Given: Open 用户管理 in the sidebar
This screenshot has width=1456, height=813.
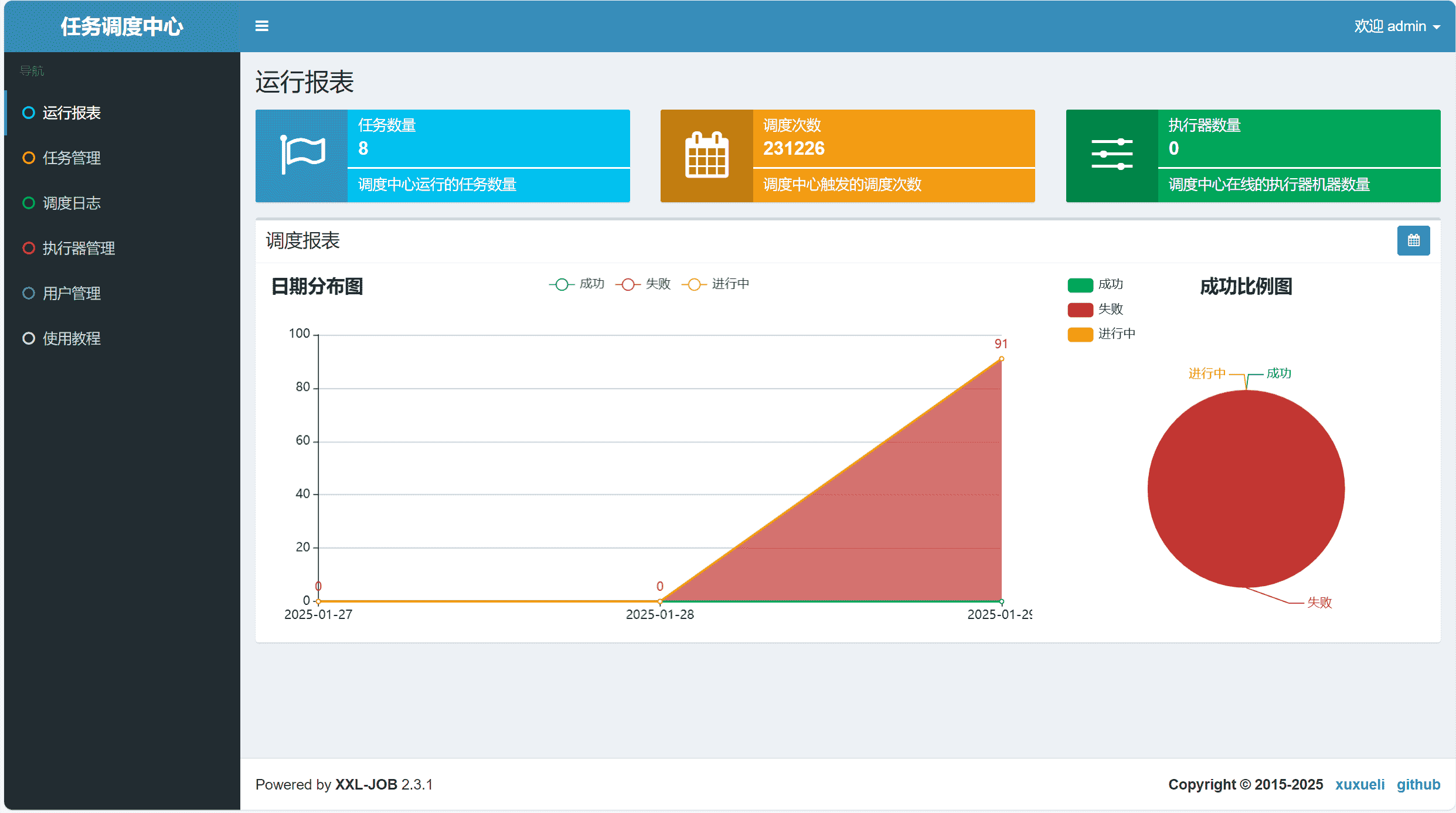Looking at the screenshot, I should click(72, 293).
